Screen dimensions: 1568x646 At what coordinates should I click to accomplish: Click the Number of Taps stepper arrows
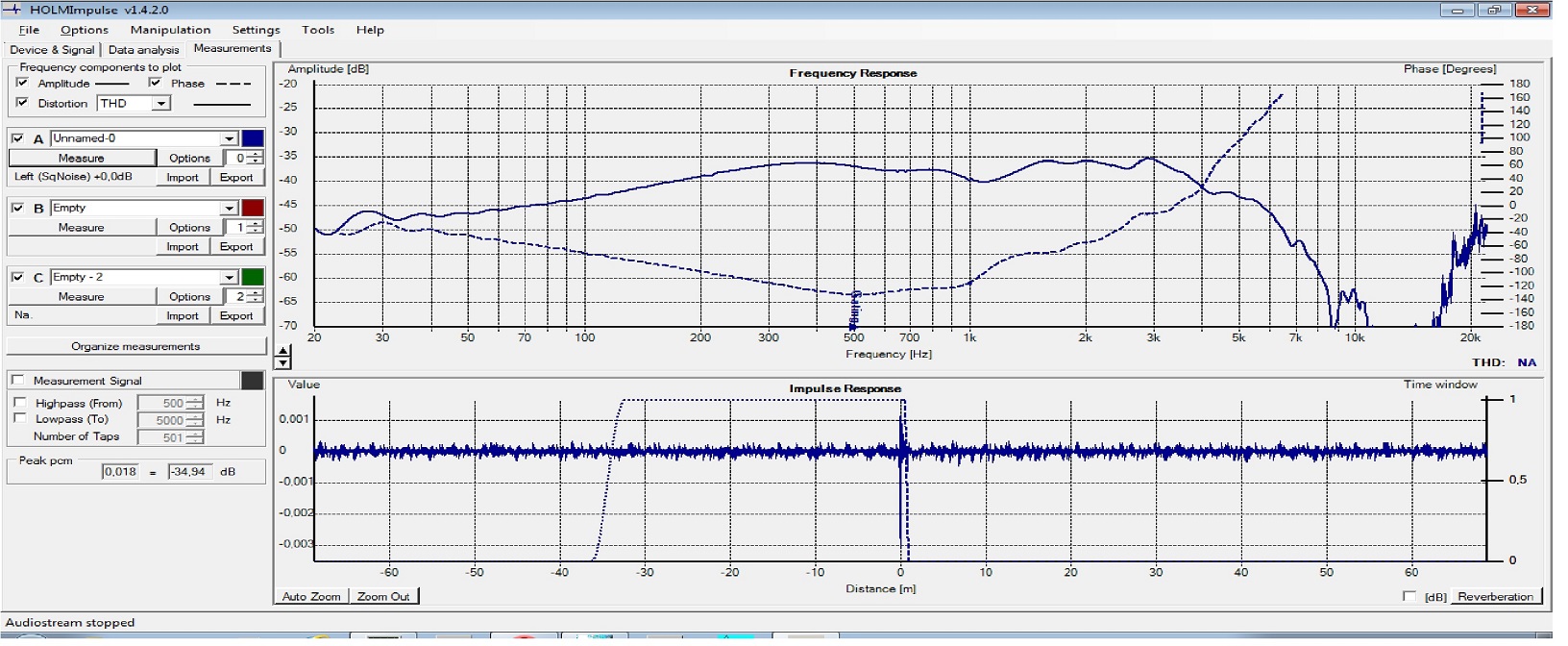click(195, 437)
